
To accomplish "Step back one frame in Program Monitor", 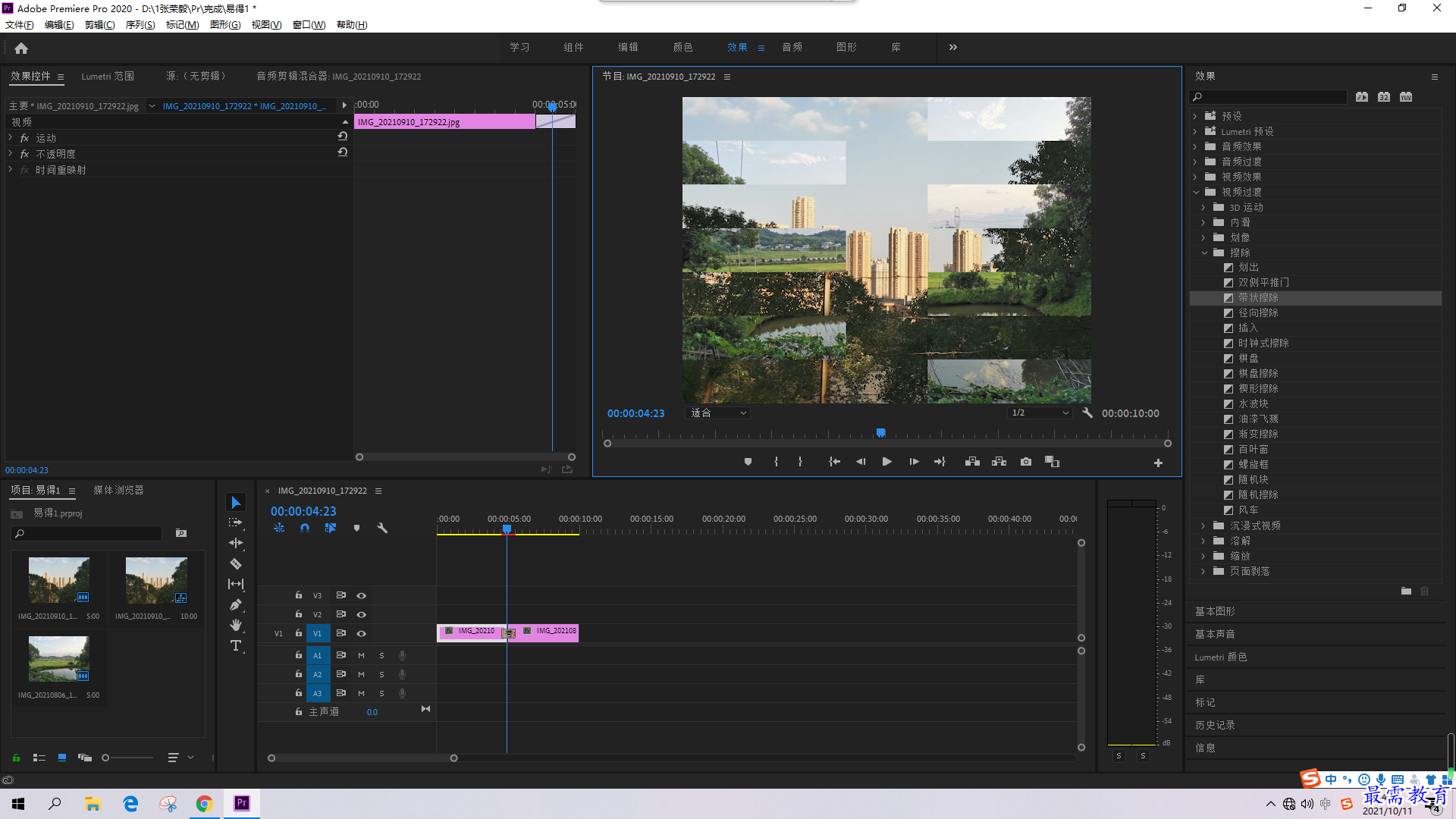I will coord(861,462).
